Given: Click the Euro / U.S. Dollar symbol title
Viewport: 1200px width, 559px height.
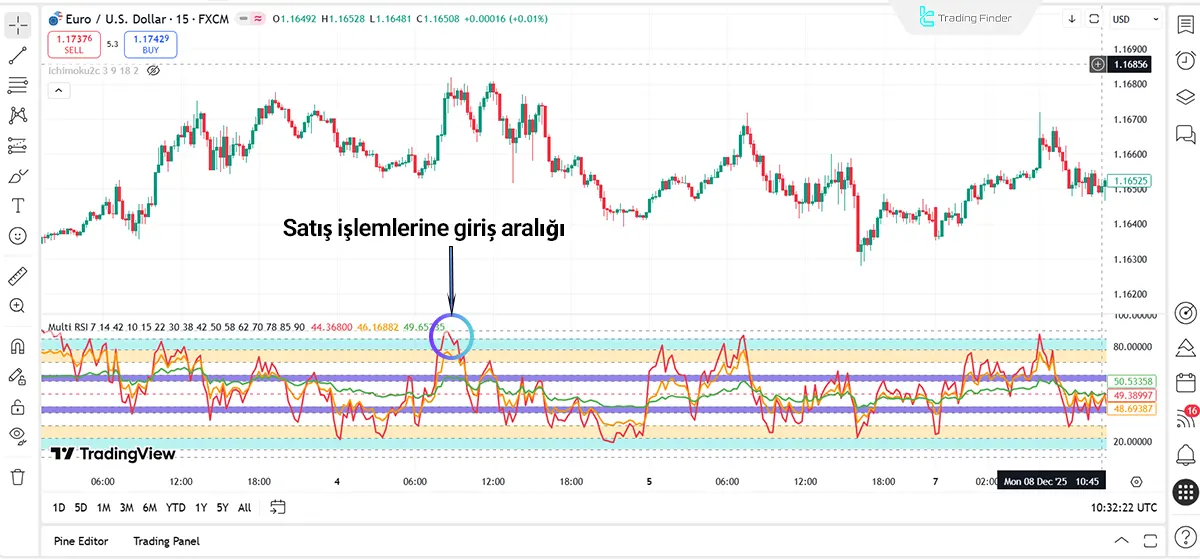Looking at the screenshot, I should coord(115,17).
